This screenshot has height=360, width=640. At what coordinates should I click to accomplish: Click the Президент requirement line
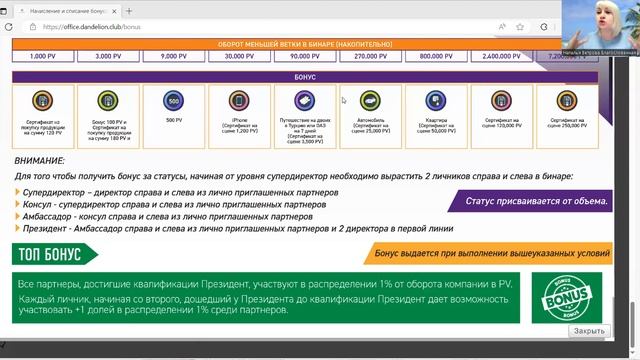click(x=238, y=229)
